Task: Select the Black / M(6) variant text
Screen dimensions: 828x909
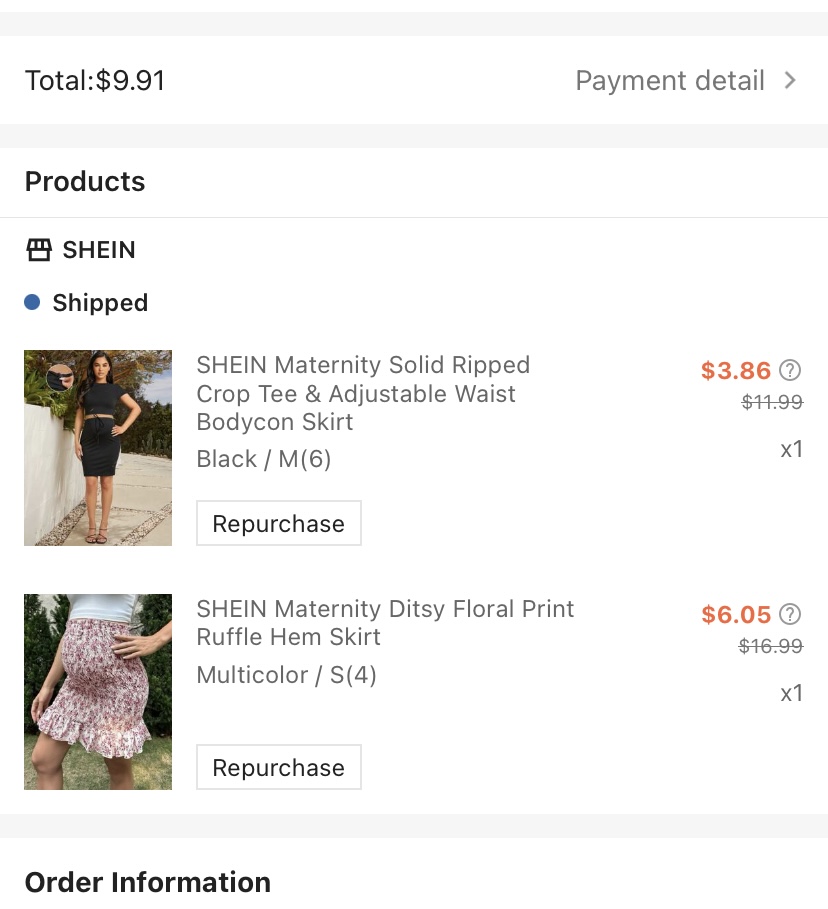Action: [264, 459]
